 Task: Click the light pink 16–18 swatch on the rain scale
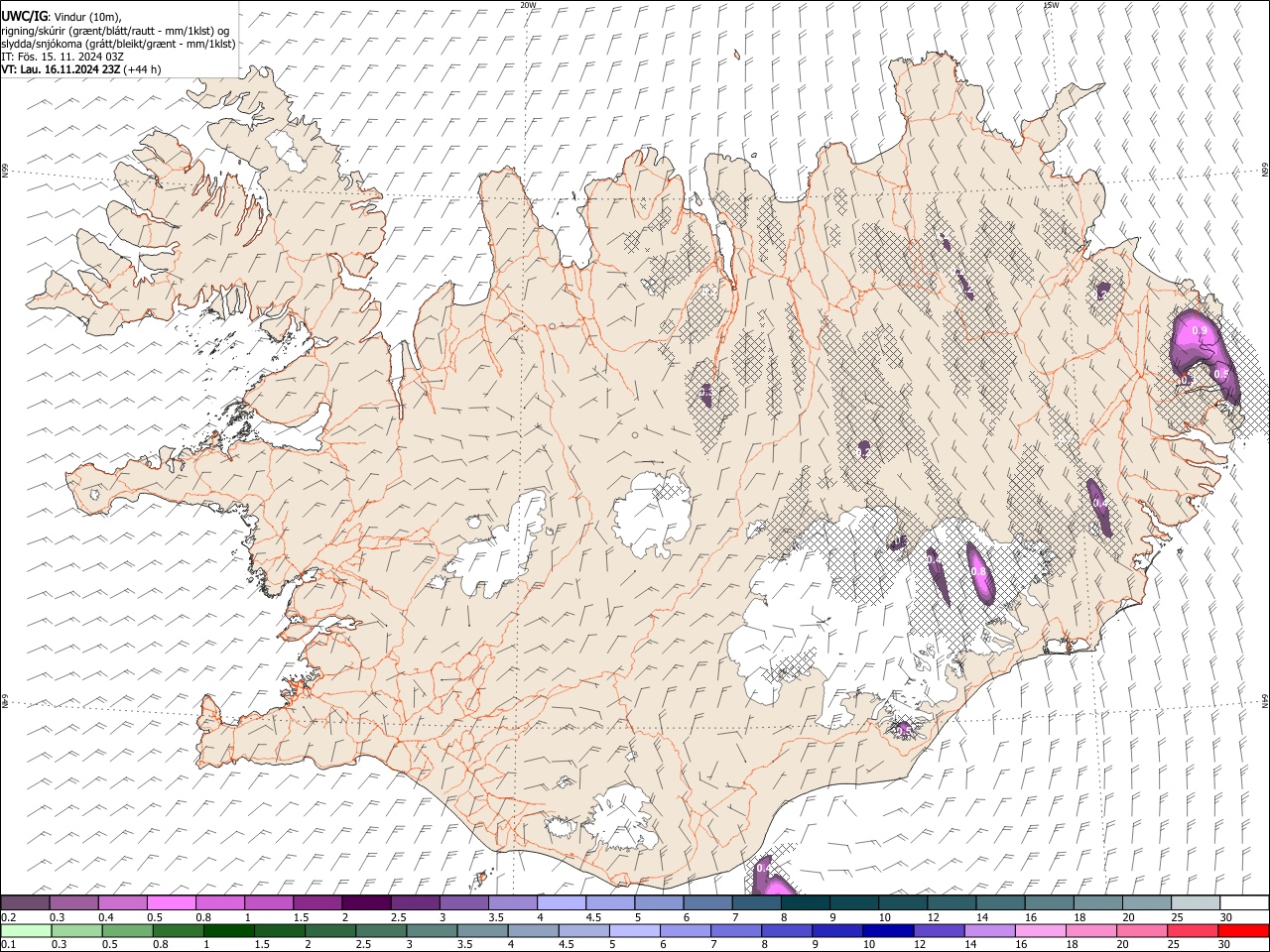[x=1042, y=930]
